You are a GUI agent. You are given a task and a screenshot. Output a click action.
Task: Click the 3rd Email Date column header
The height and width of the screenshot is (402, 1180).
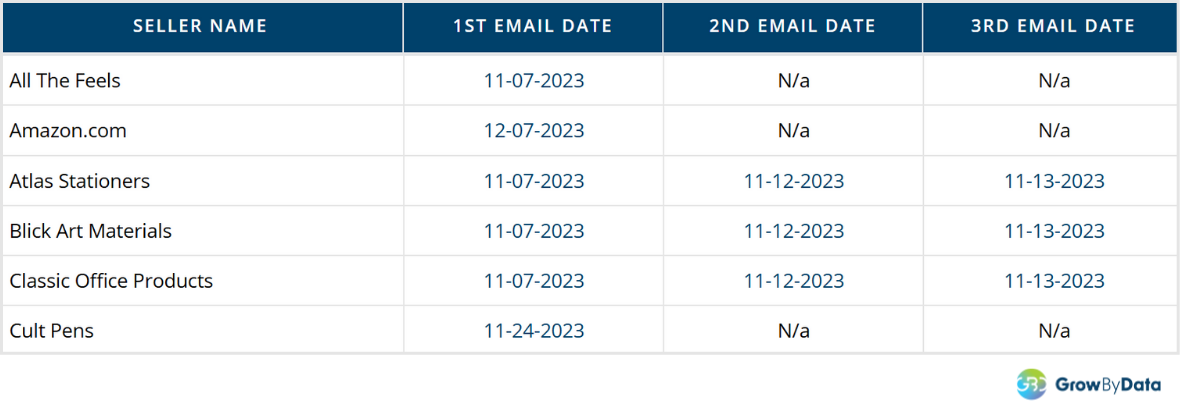[x=1053, y=26]
